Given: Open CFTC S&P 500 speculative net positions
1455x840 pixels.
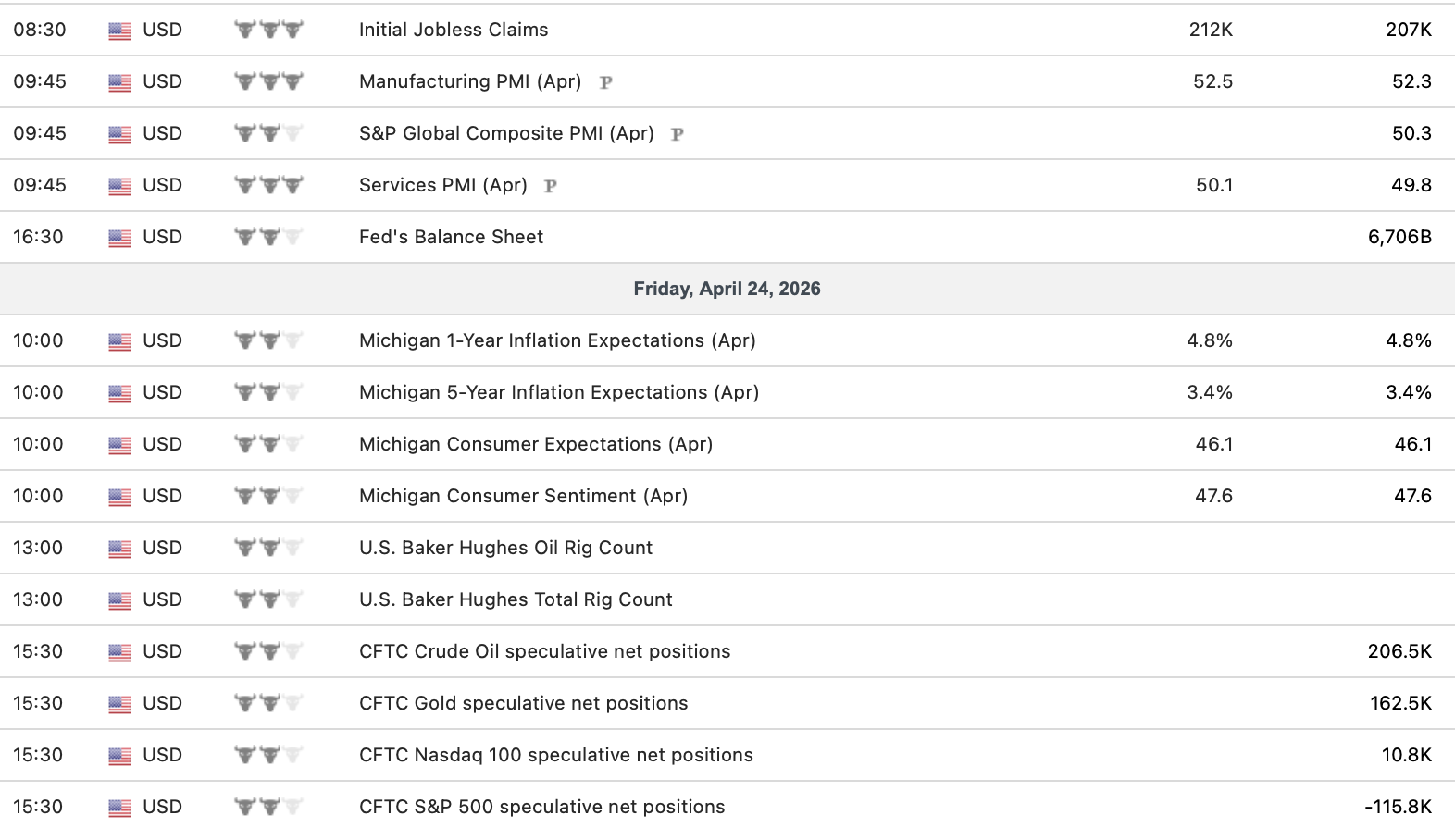Looking at the screenshot, I should [x=541, y=807].
